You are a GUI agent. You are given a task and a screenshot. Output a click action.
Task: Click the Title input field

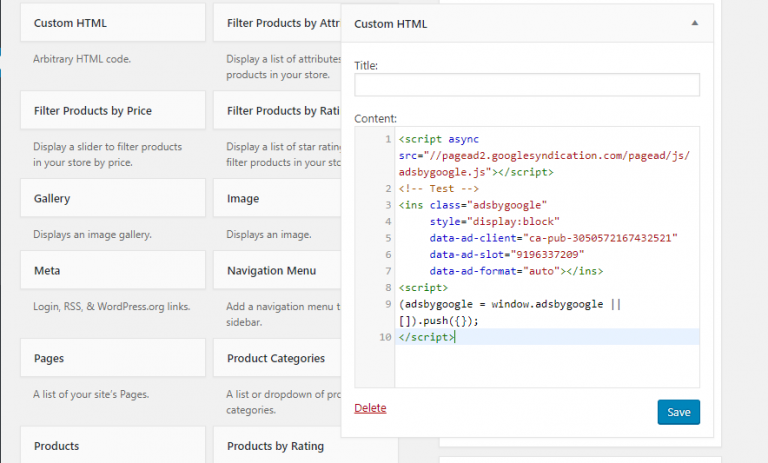526,86
